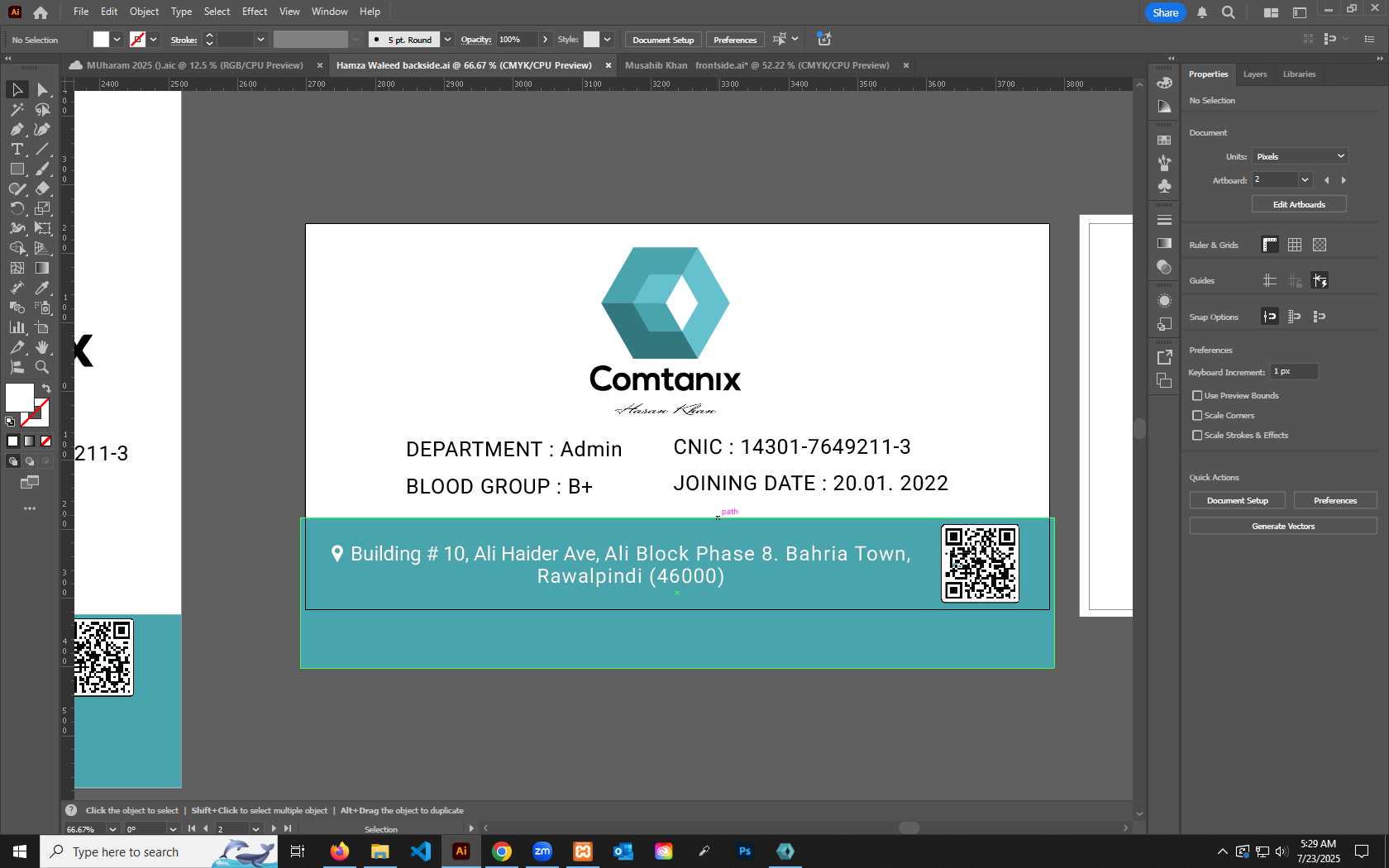
Task: Select the Type tool
Action: (x=17, y=149)
